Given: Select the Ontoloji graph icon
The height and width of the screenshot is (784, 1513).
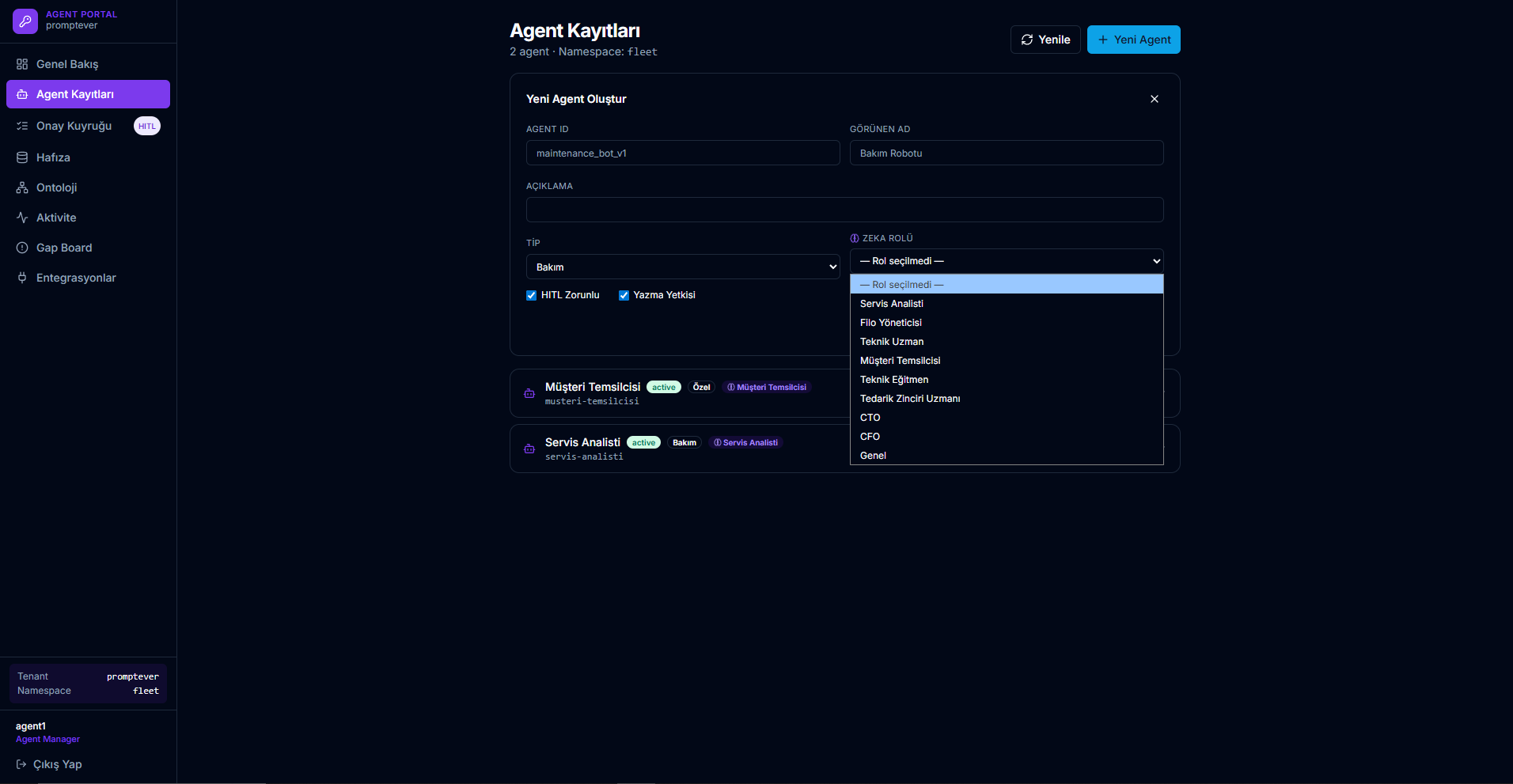Looking at the screenshot, I should (22, 187).
